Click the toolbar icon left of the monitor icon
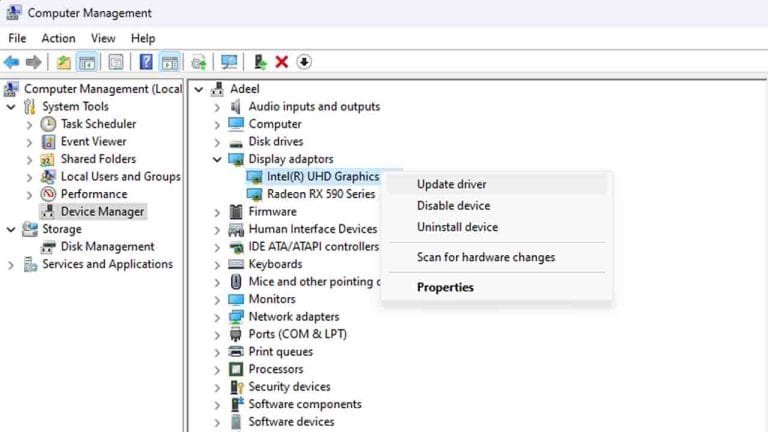Viewport: 768px width, 432px height. click(x=199, y=62)
